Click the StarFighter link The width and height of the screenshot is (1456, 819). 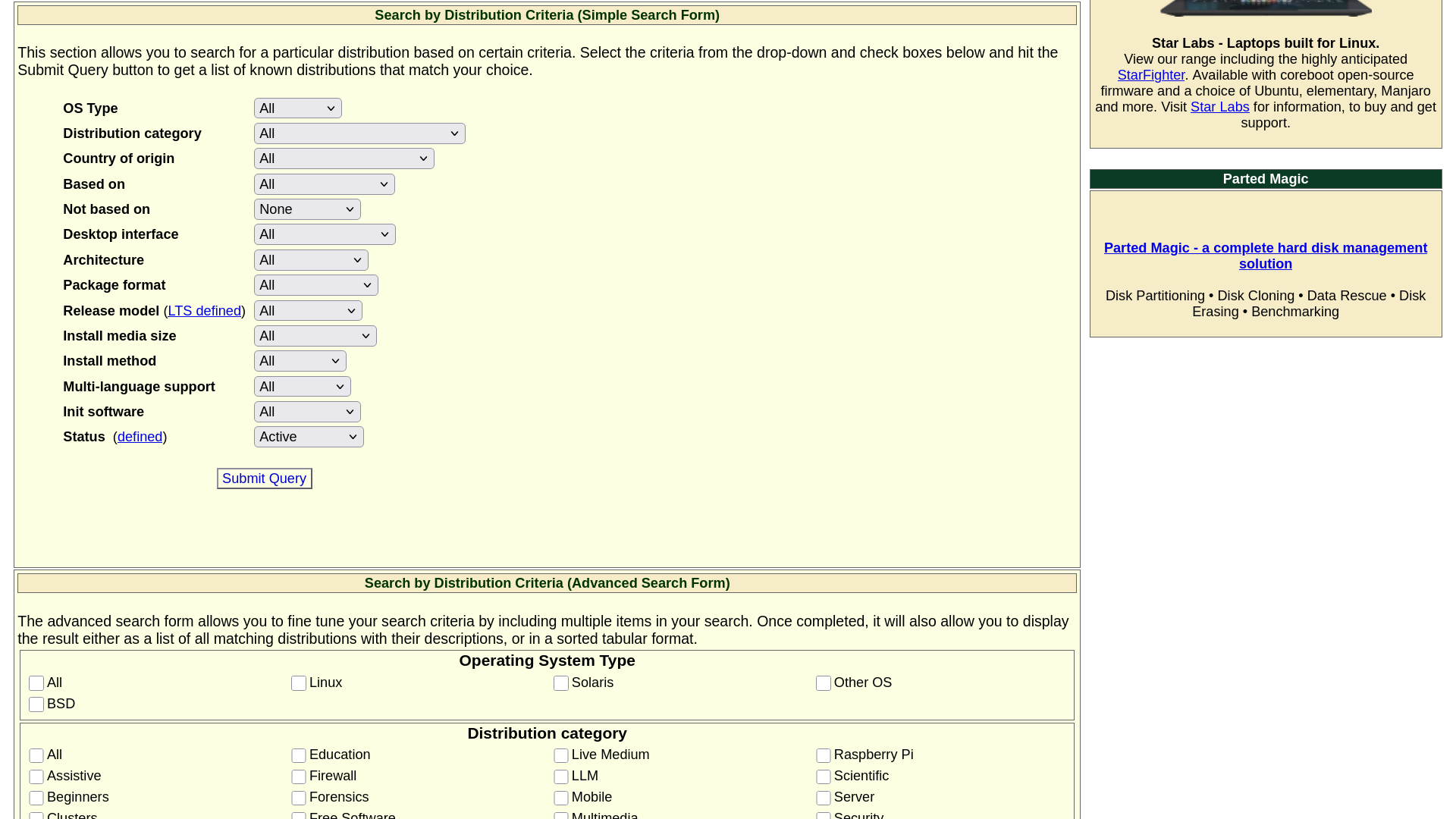[1150, 74]
